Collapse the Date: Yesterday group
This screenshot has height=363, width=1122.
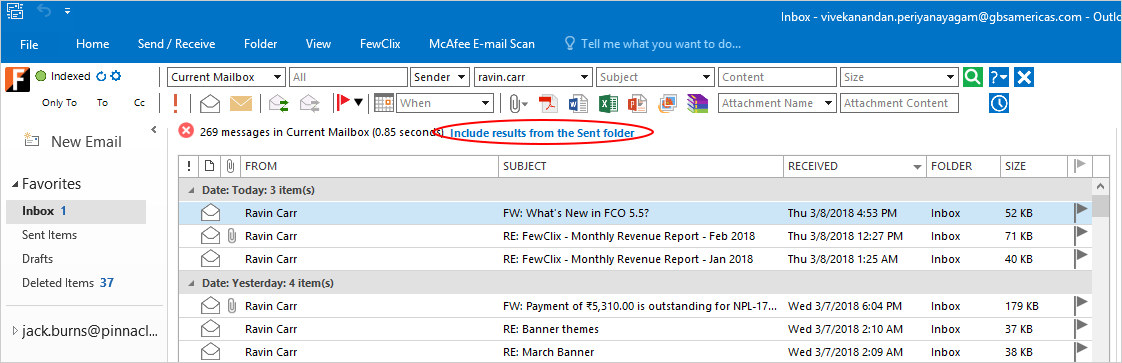[190, 284]
